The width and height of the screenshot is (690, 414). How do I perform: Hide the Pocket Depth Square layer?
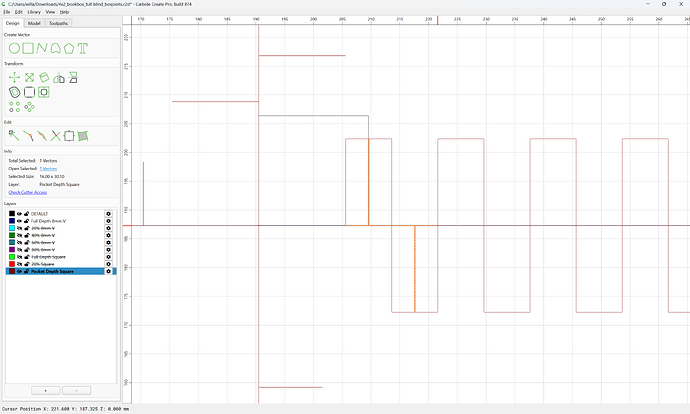19,271
